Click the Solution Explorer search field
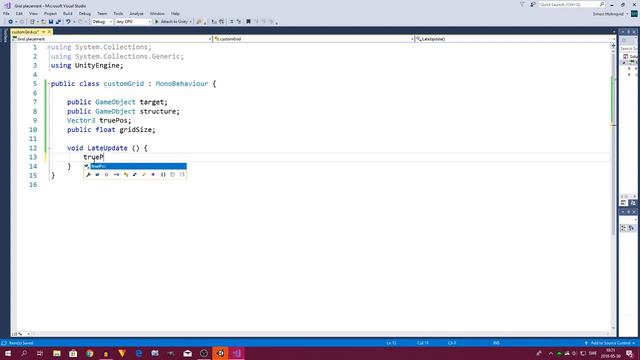The width and height of the screenshot is (640, 360). [629, 49]
